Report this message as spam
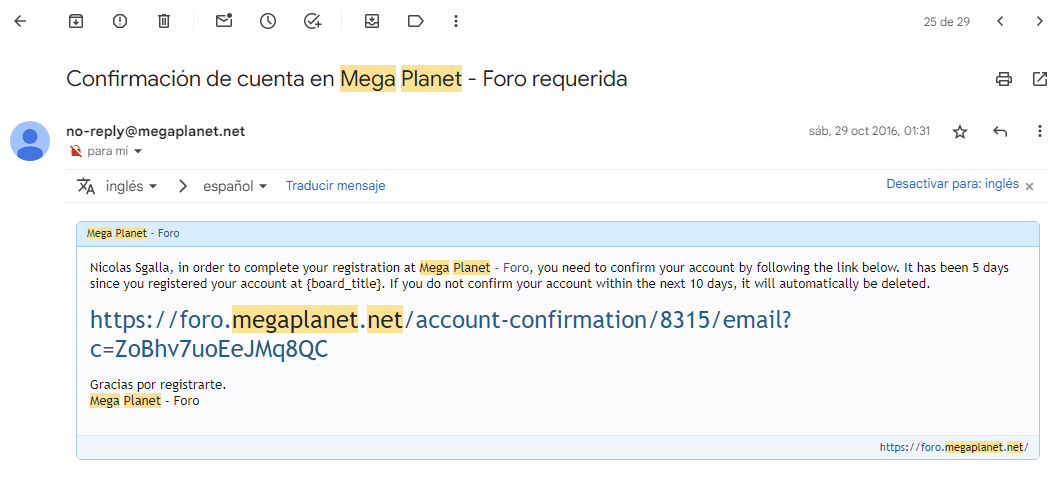Screen dimensions: 1059x487 120,21
